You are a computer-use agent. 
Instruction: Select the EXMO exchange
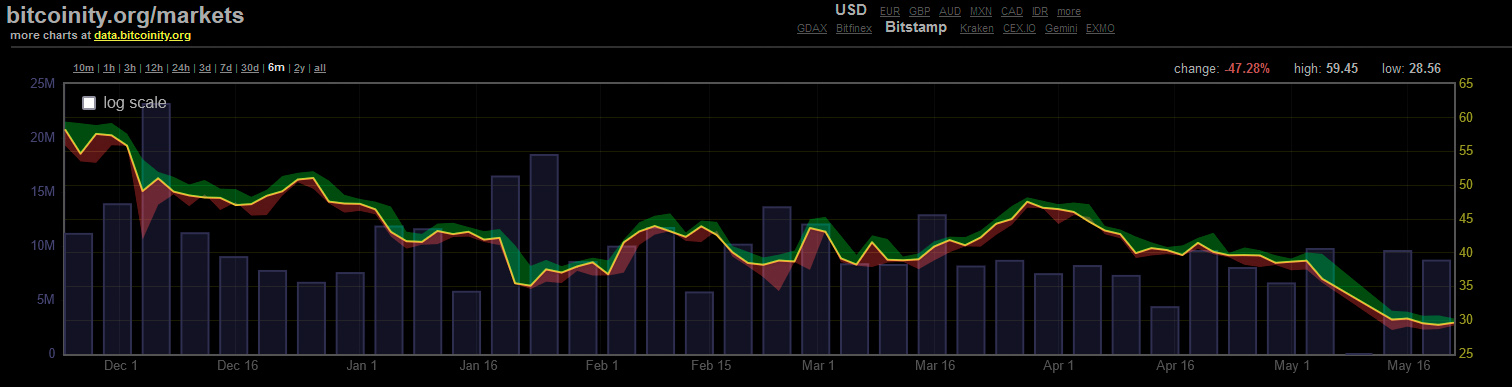[1100, 28]
